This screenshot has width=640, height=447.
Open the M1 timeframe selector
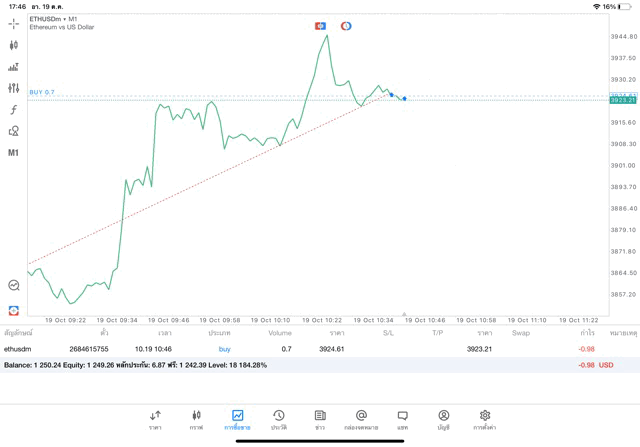(13, 153)
